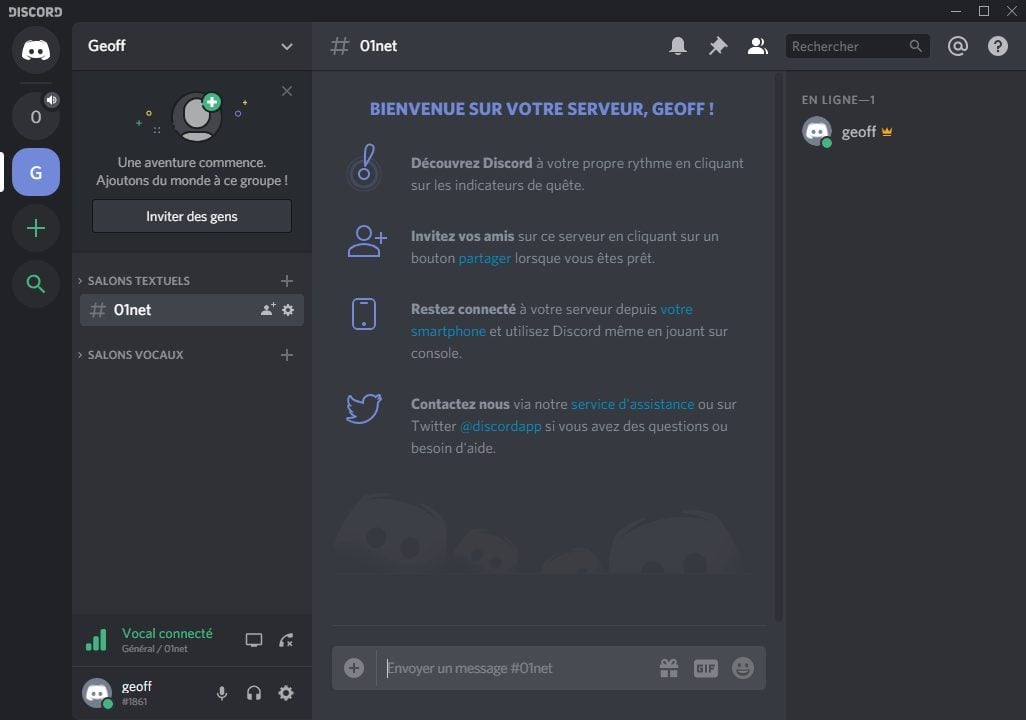
Task: Maximize the Discord window
Action: coord(983,11)
